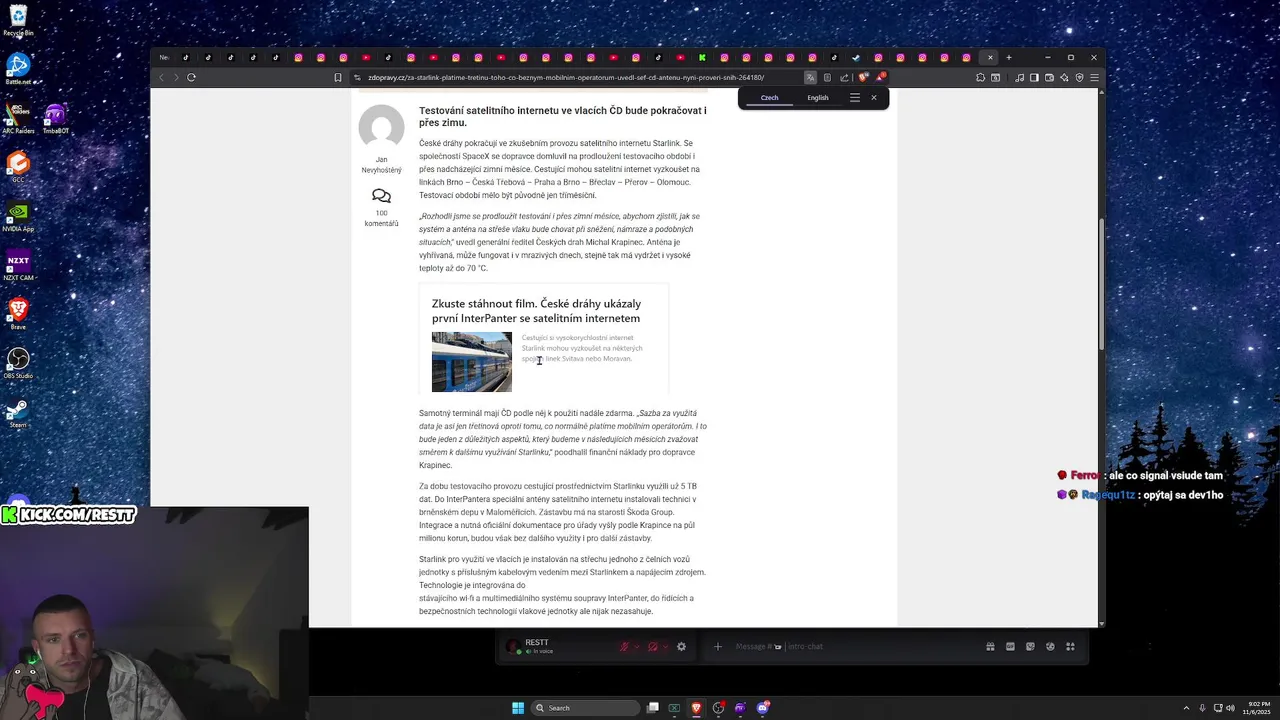Share this page via share icon
This screenshot has width=1280, height=720.
[x=845, y=77]
